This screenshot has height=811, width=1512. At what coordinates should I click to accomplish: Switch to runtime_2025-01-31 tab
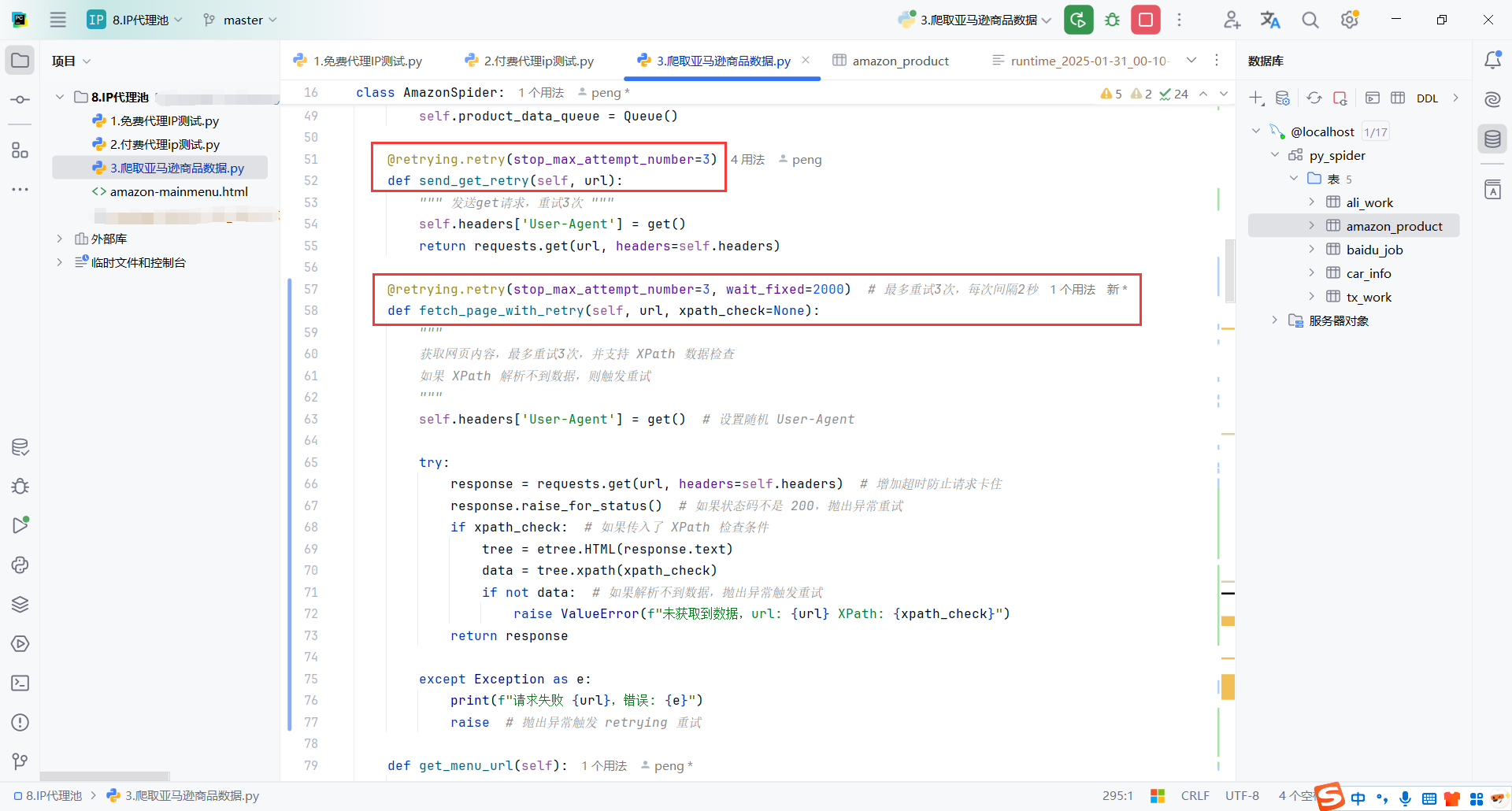[1080, 61]
